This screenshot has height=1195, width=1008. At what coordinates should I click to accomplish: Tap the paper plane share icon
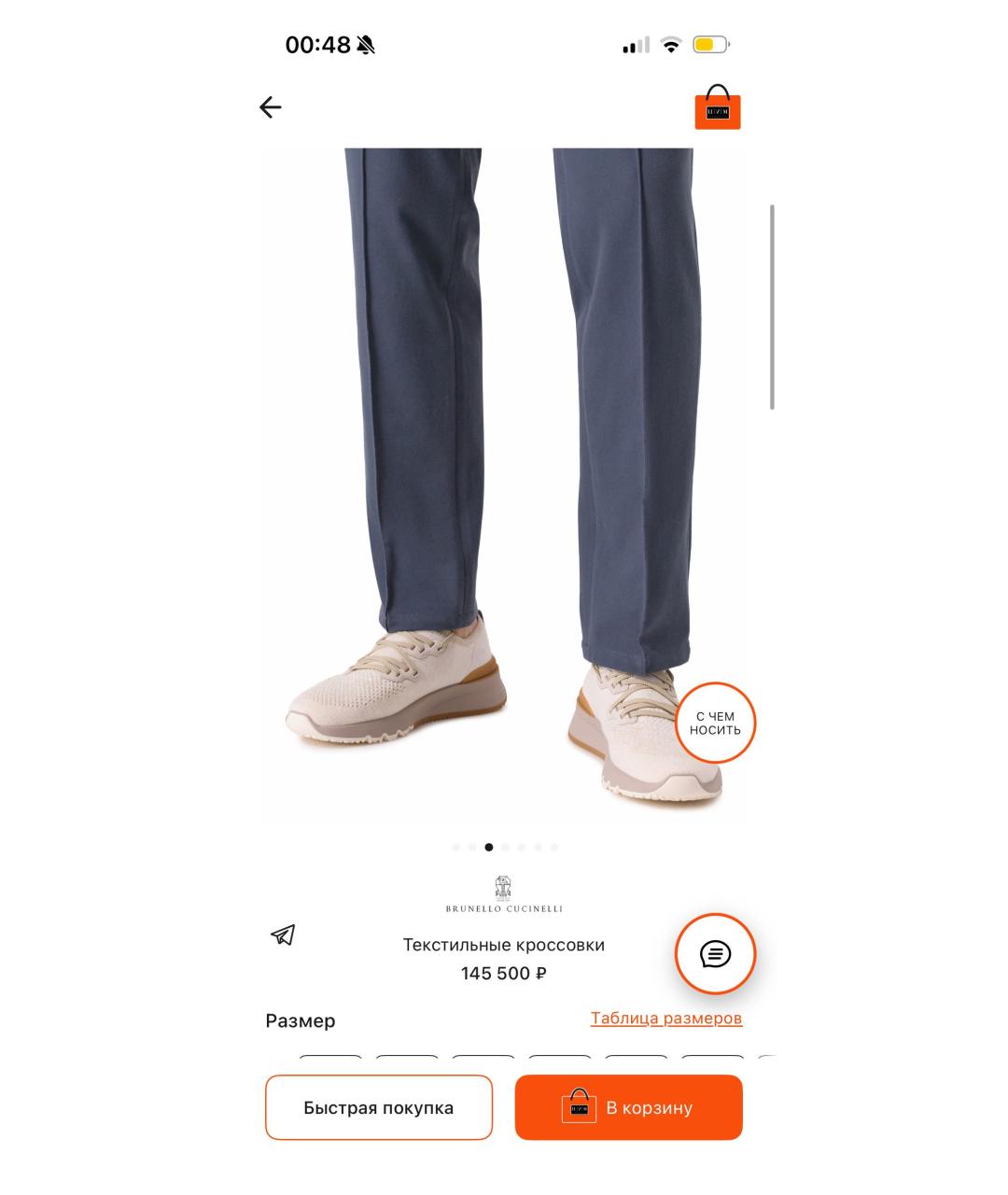[283, 935]
